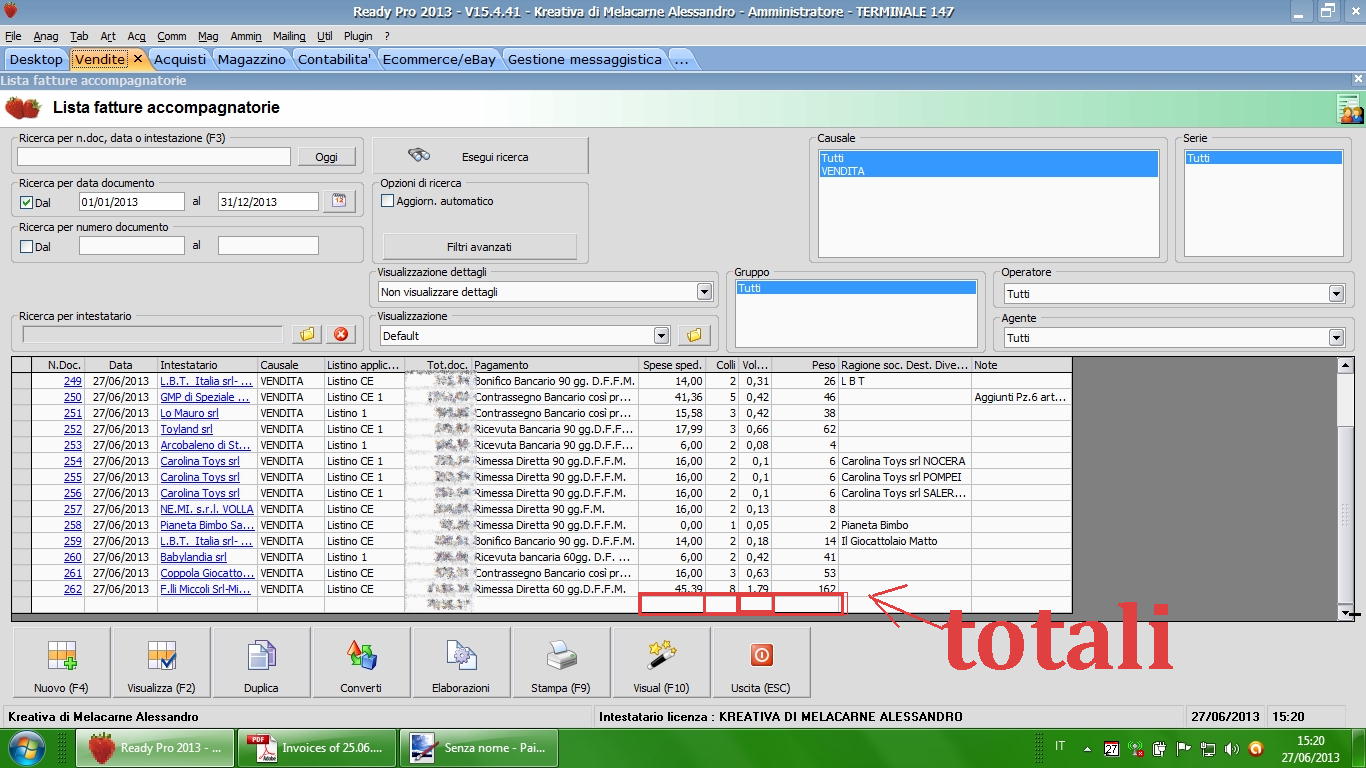
Task: Switch to the Acquisti tab
Action: pyautogui.click(x=180, y=59)
